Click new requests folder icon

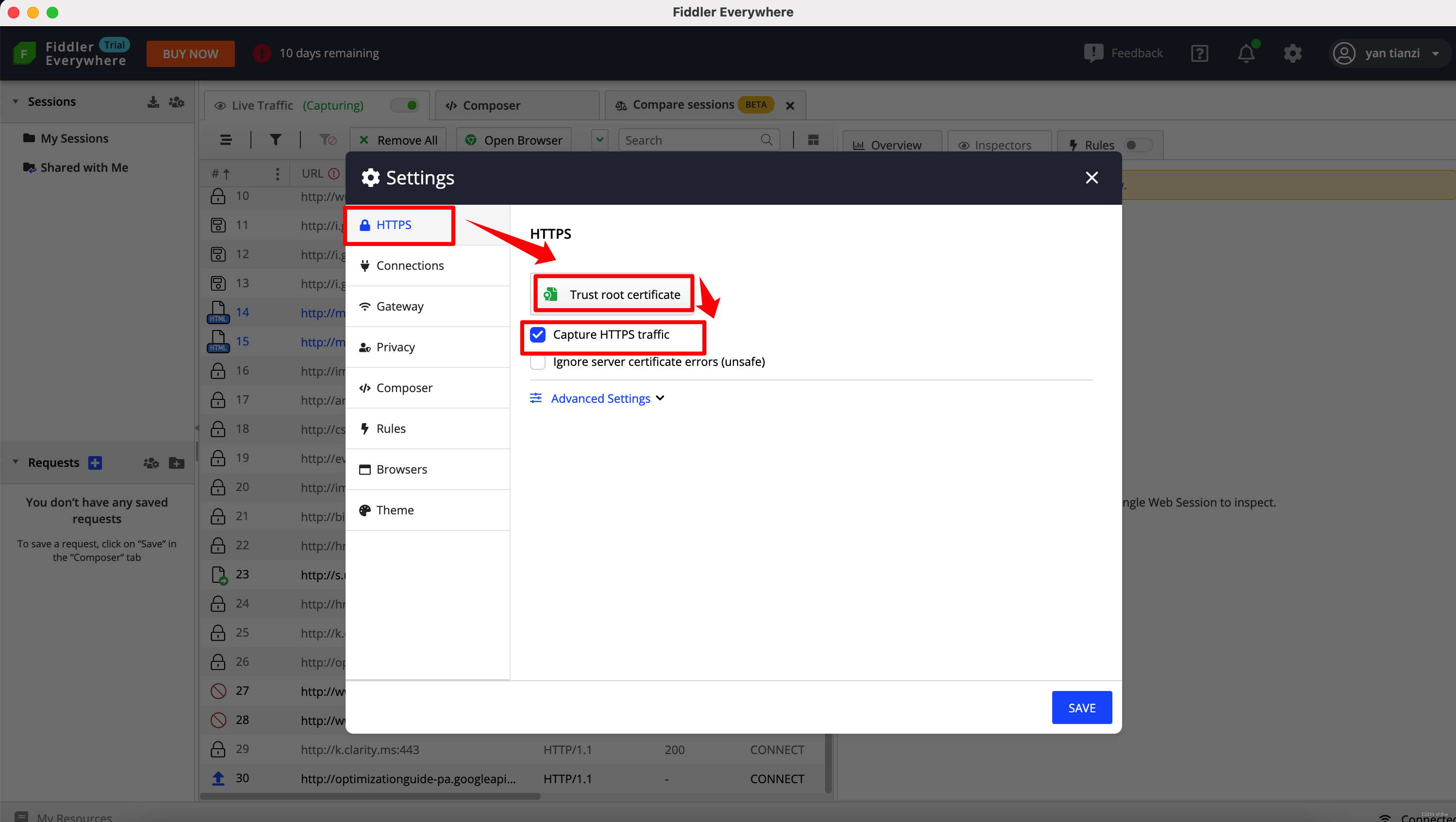pyautogui.click(x=177, y=463)
